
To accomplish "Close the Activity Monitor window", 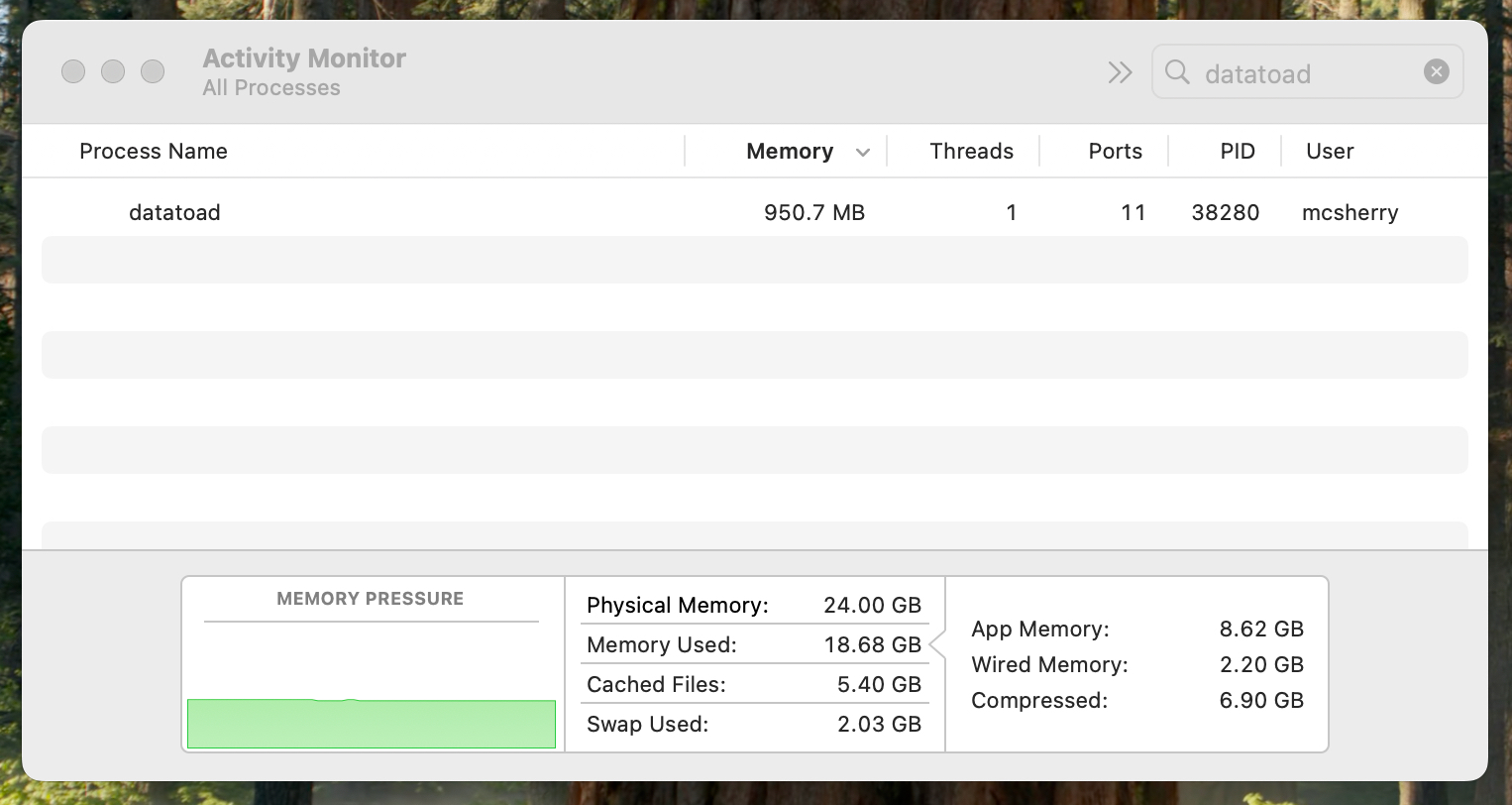I will (73, 71).
